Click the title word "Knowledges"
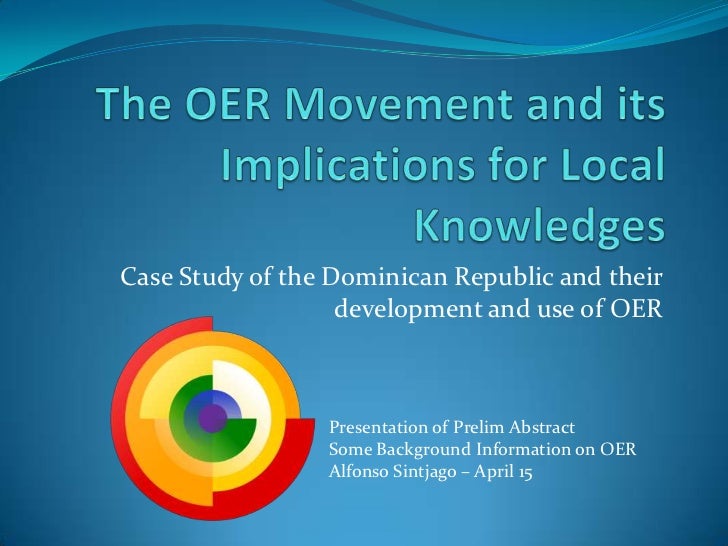 [540, 227]
